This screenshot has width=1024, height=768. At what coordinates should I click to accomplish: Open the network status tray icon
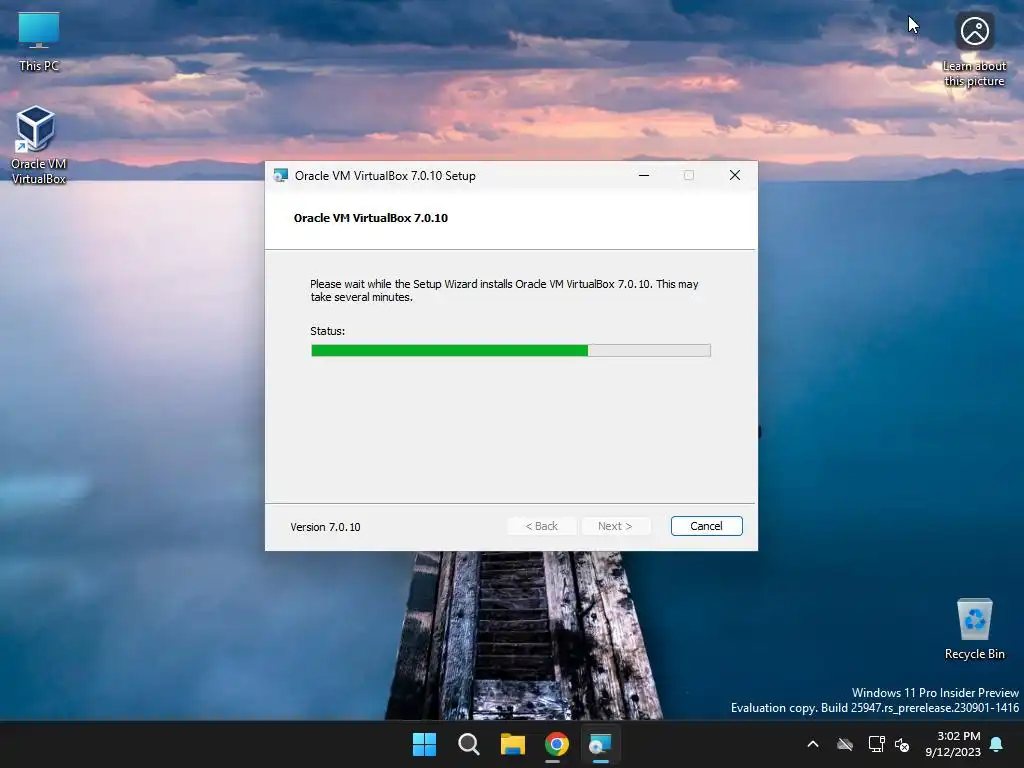pos(876,744)
